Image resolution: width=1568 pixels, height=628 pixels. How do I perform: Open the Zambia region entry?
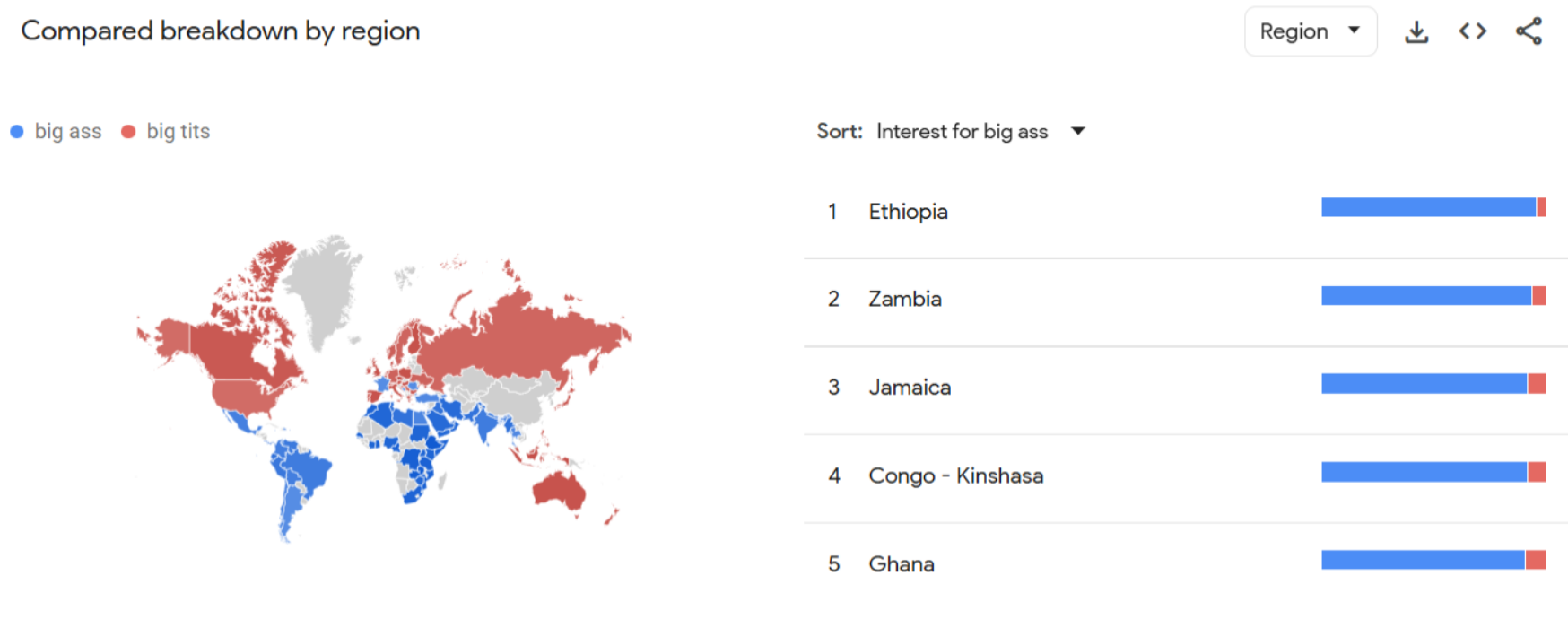tap(904, 299)
